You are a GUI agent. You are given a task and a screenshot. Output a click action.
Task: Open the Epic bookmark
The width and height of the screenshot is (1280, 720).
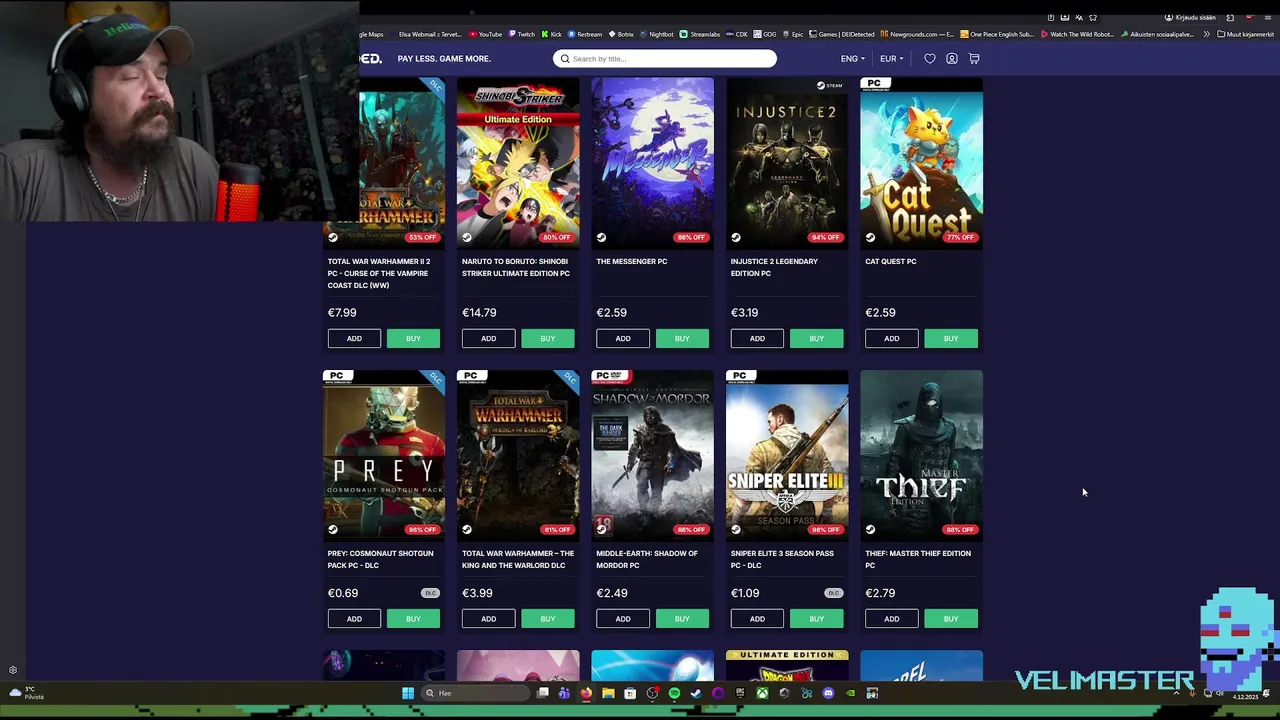[792, 34]
